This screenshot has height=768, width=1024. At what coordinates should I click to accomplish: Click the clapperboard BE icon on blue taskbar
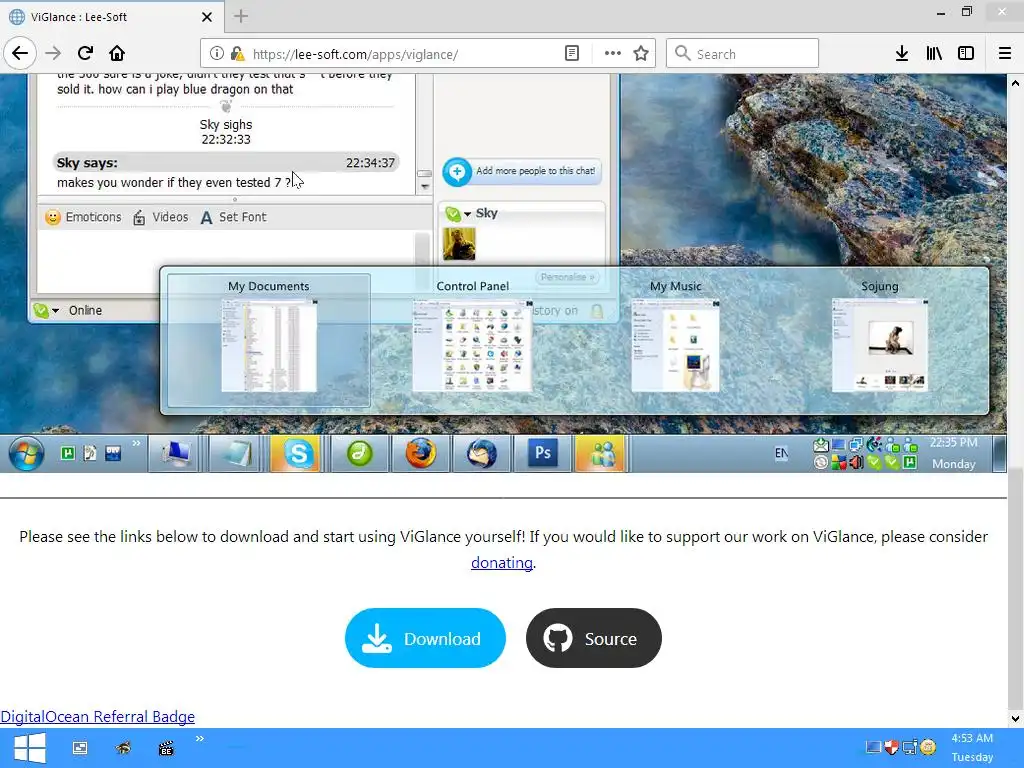point(166,748)
